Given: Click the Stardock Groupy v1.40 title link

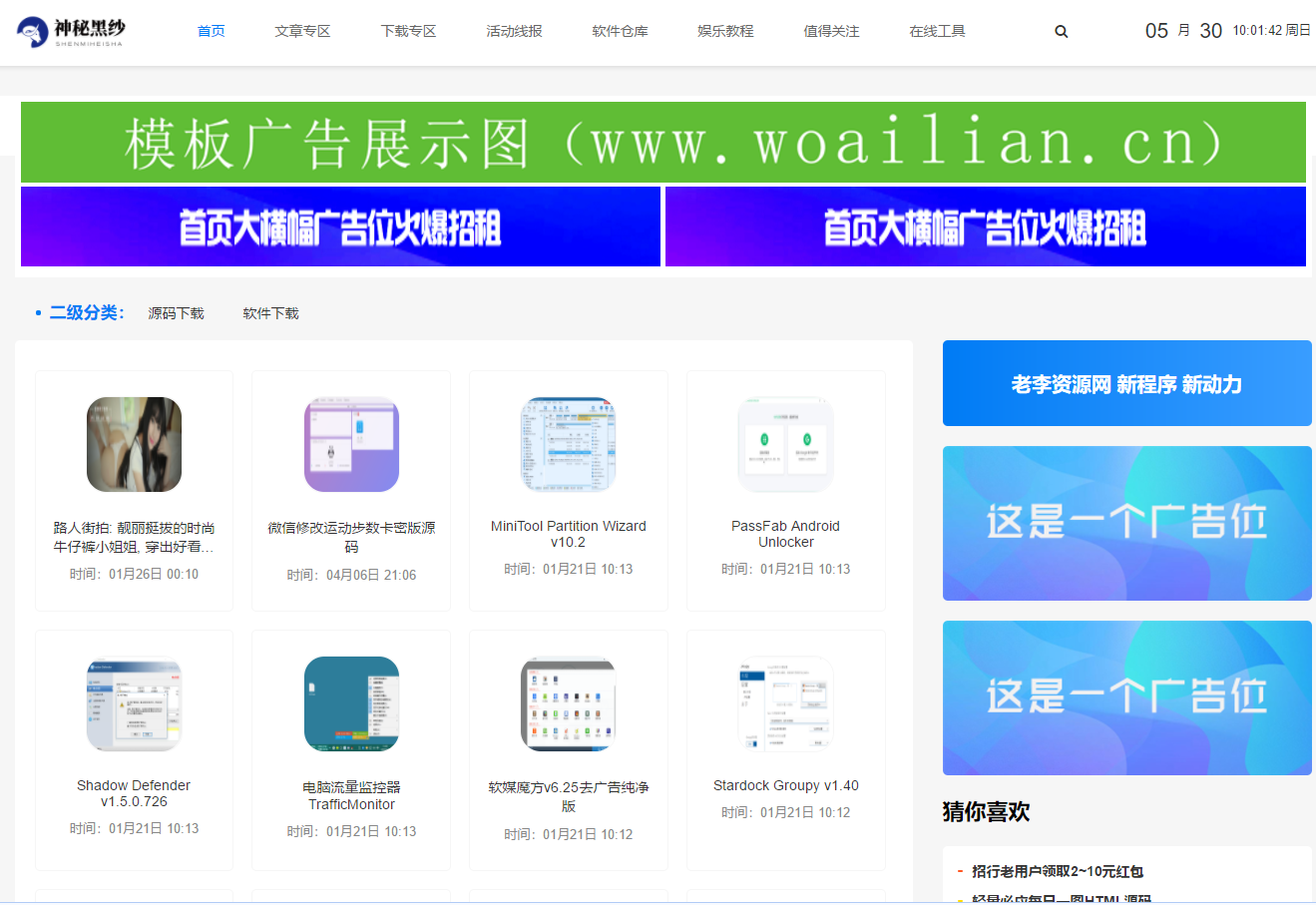Looking at the screenshot, I should (x=785, y=785).
